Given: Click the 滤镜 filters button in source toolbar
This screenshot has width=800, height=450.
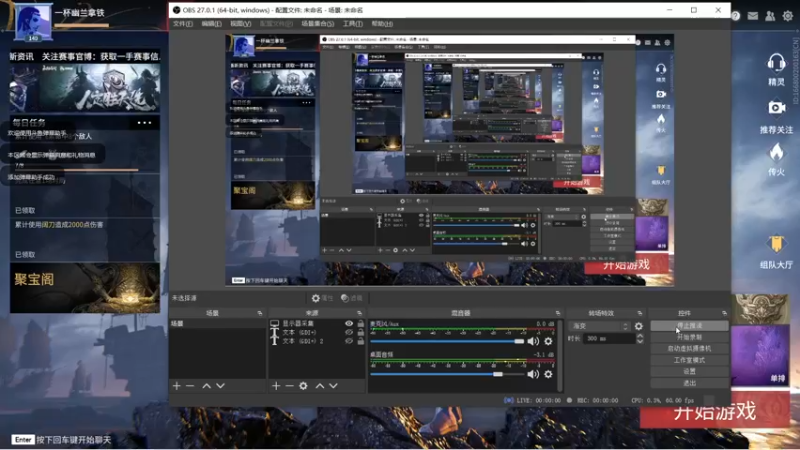Looking at the screenshot, I should point(352,298).
